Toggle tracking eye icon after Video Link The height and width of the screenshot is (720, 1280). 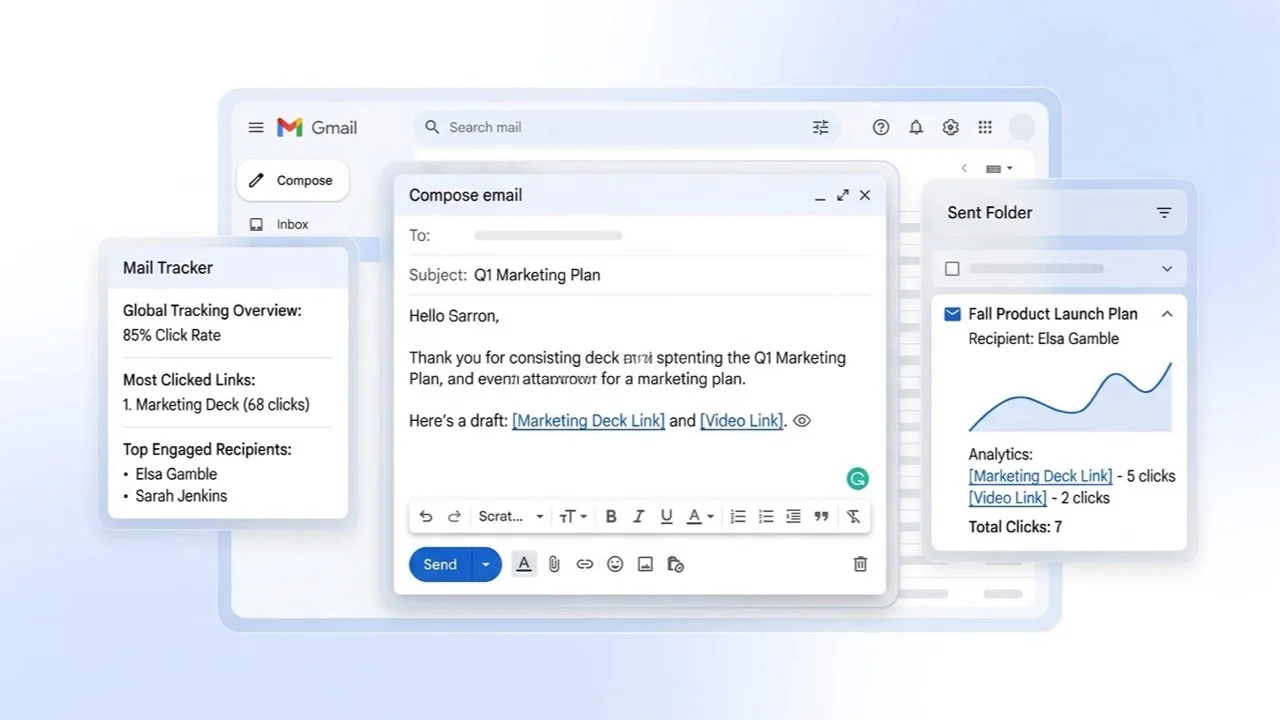pos(802,421)
